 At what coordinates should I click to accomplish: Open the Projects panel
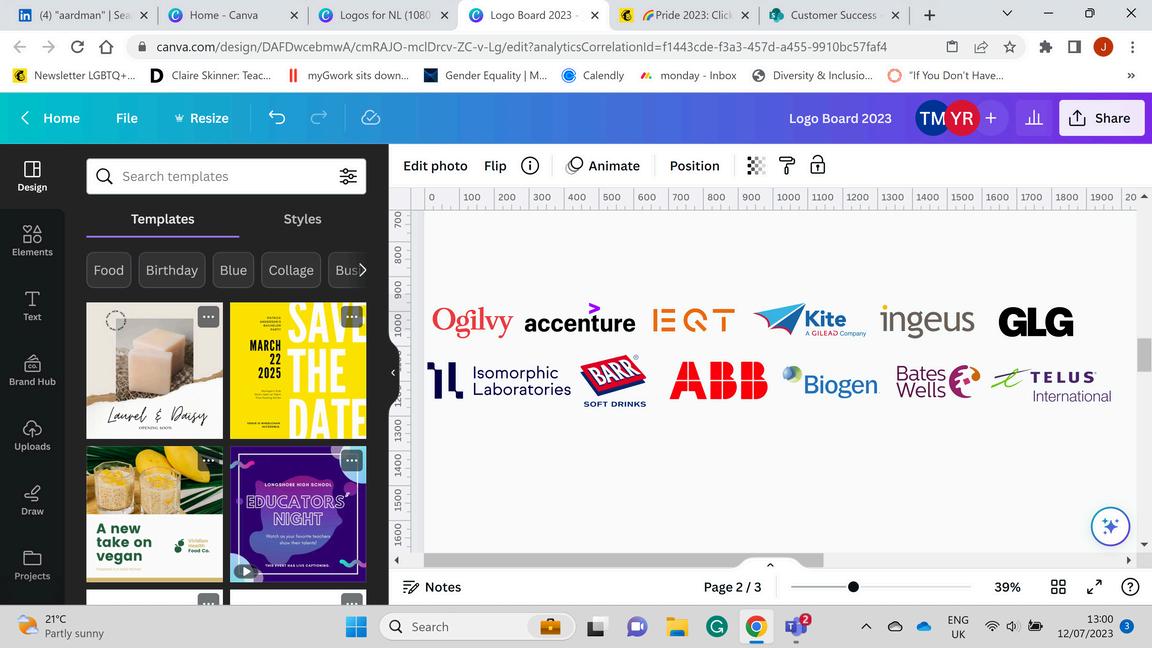(32, 565)
